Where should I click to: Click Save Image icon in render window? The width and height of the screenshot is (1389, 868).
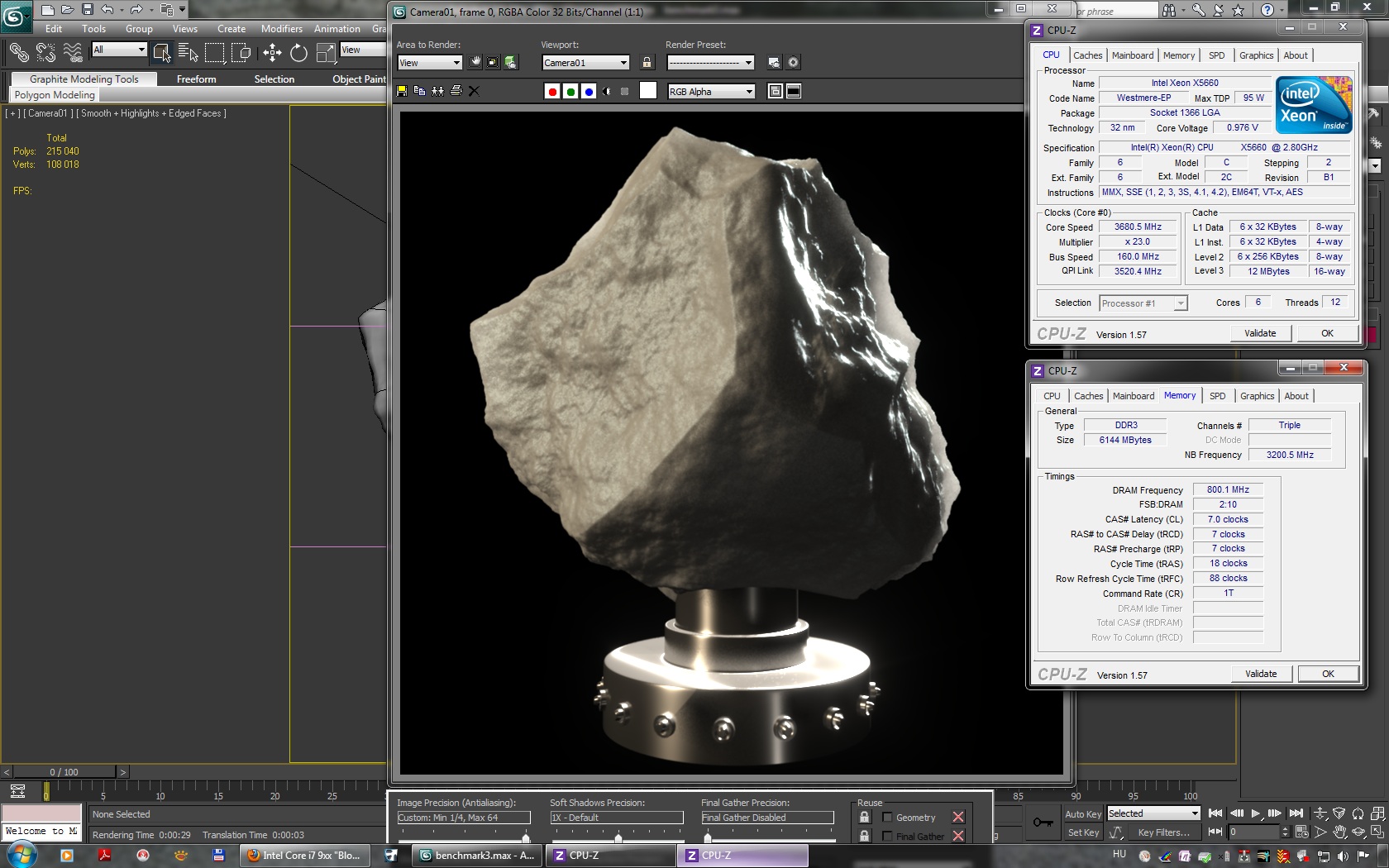coord(402,91)
